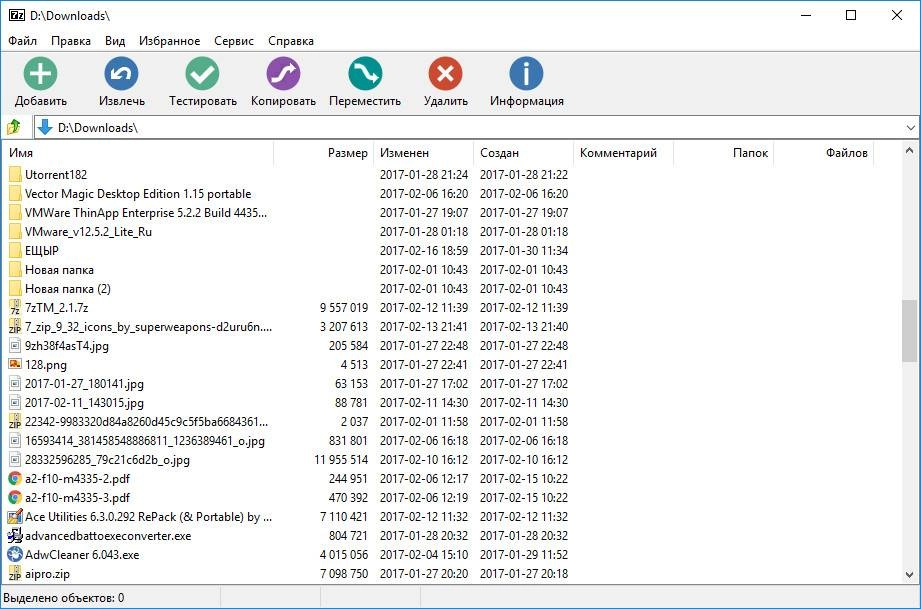
Task: Open the Избранное menu
Action: point(169,41)
